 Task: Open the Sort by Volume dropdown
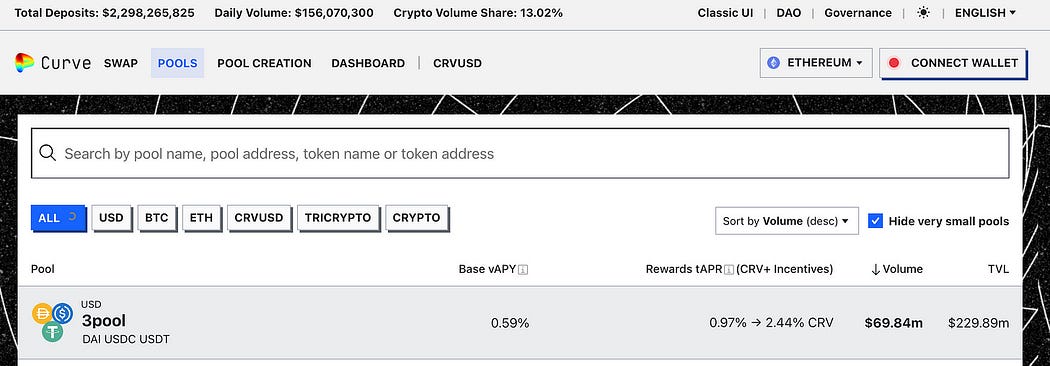(786, 221)
